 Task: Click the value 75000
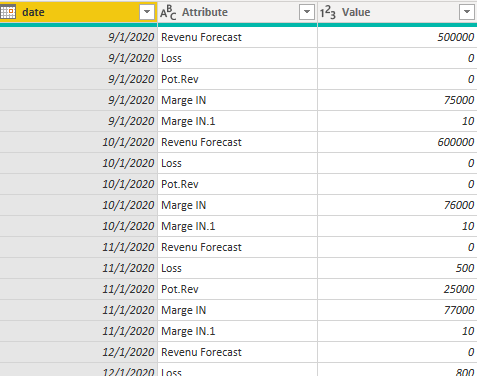click(459, 100)
